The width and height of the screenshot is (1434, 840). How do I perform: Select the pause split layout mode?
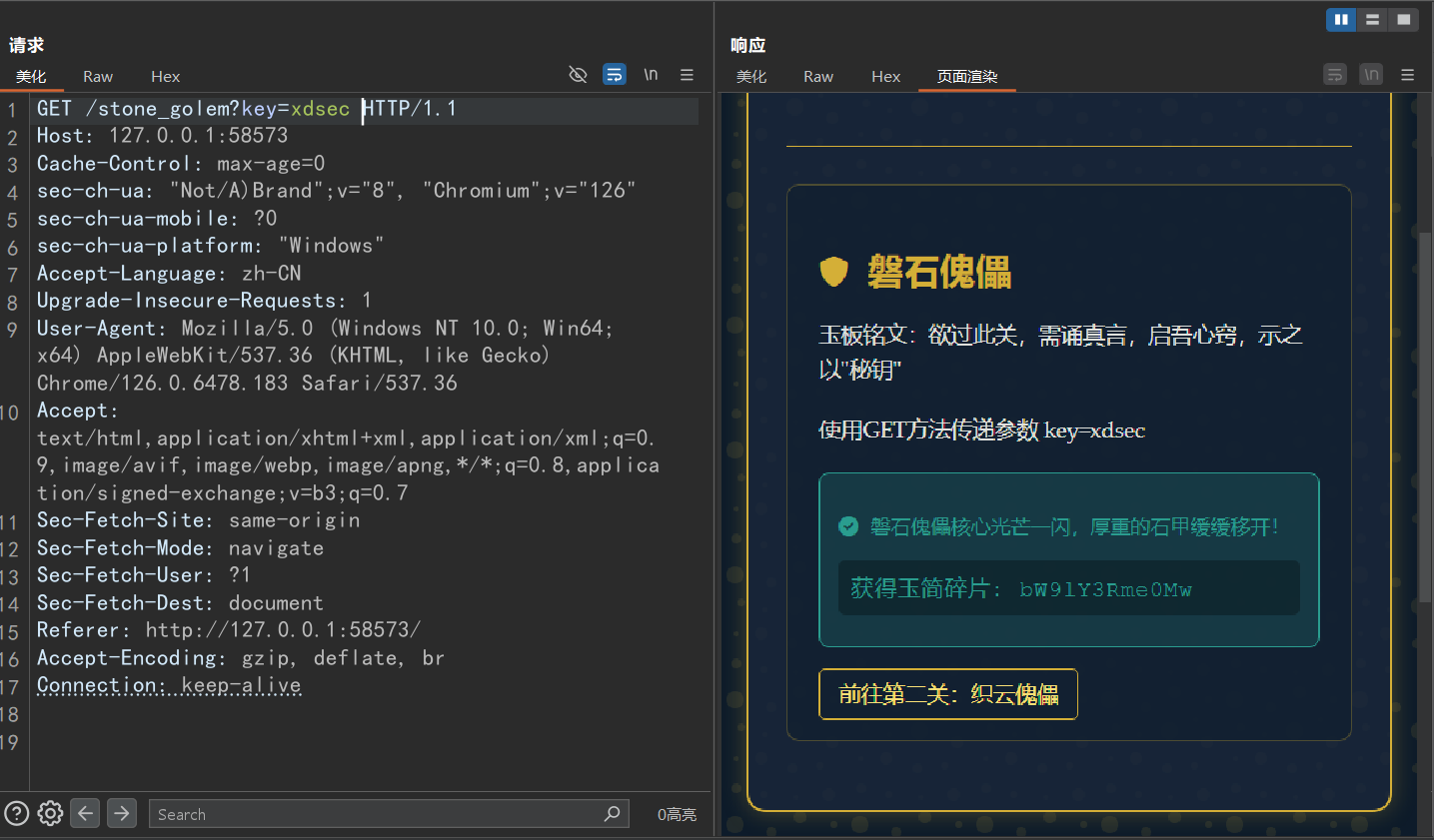[x=1340, y=19]
